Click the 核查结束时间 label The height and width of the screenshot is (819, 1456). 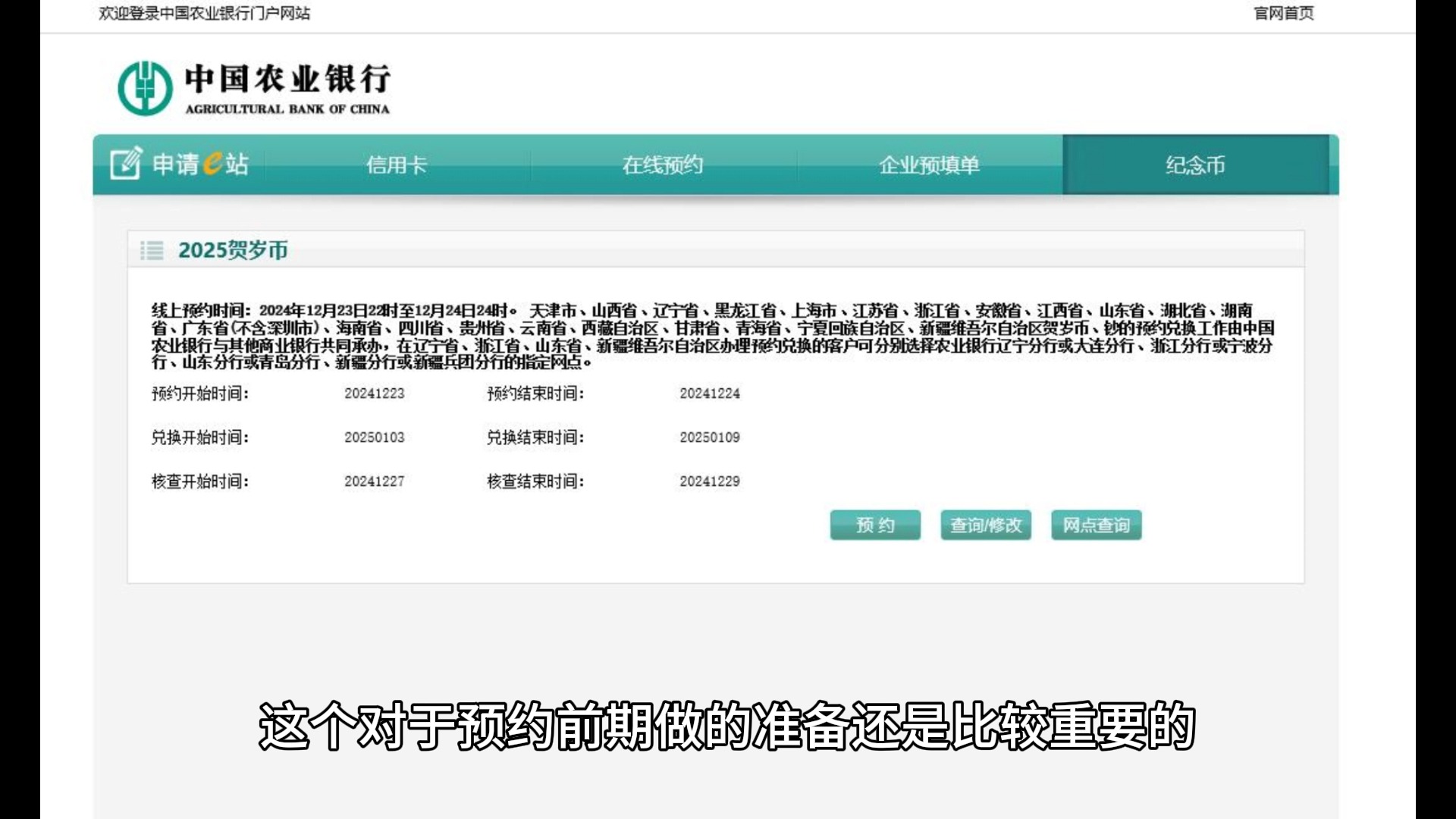click(535, 482)
